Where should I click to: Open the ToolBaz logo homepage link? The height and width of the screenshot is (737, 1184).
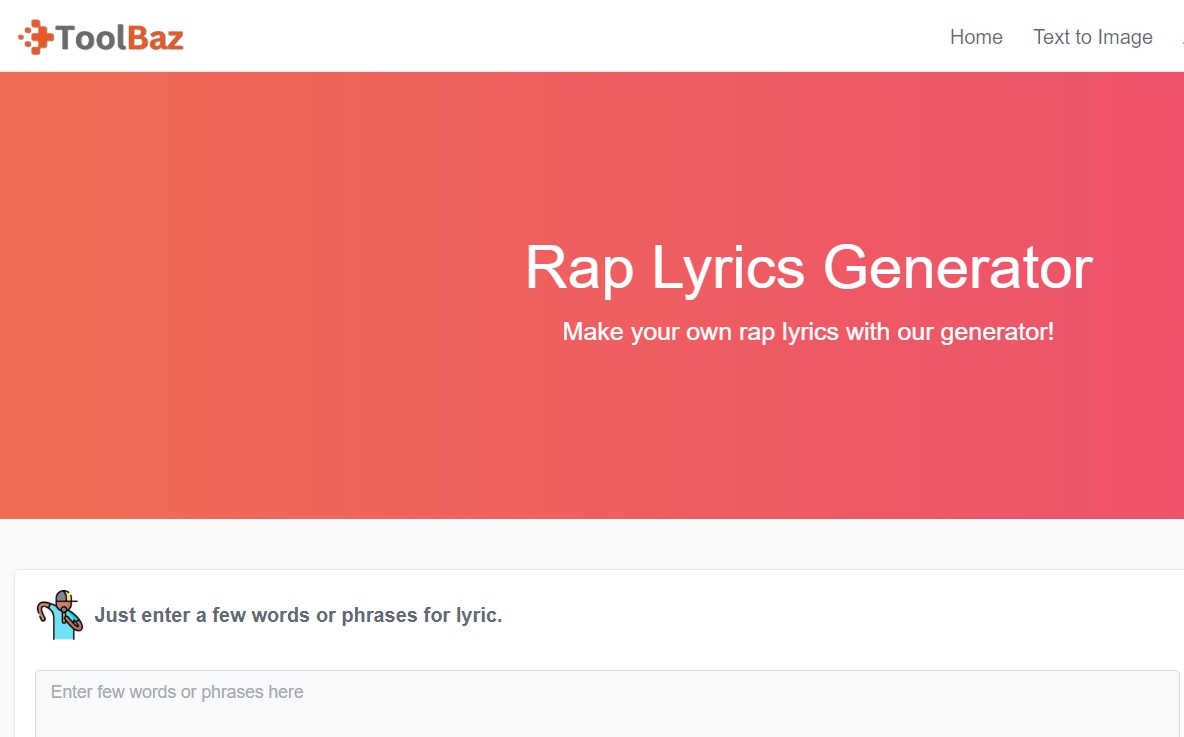[101, 37]
